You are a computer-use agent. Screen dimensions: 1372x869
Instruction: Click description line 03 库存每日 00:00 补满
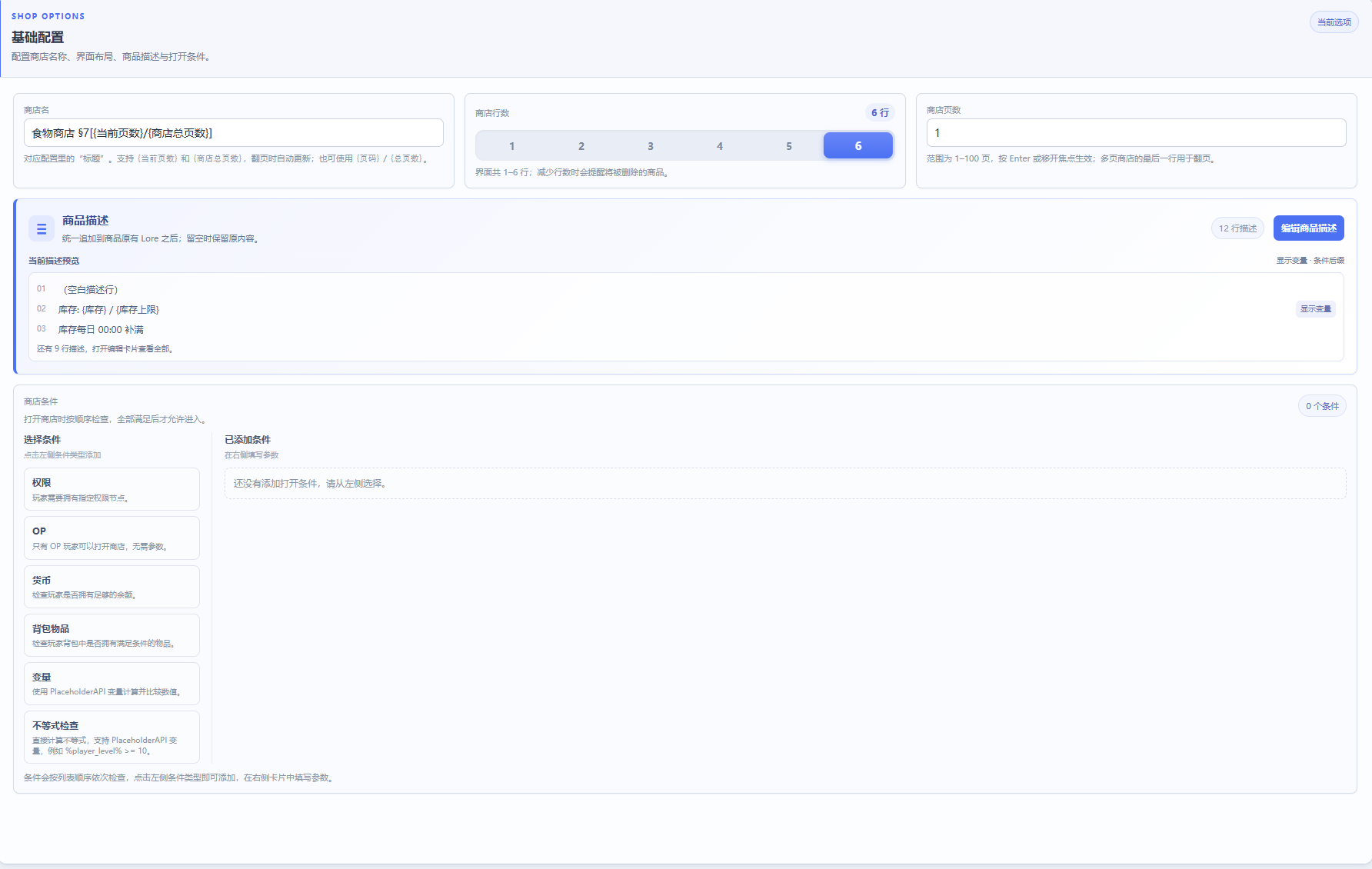pos(101,330)
